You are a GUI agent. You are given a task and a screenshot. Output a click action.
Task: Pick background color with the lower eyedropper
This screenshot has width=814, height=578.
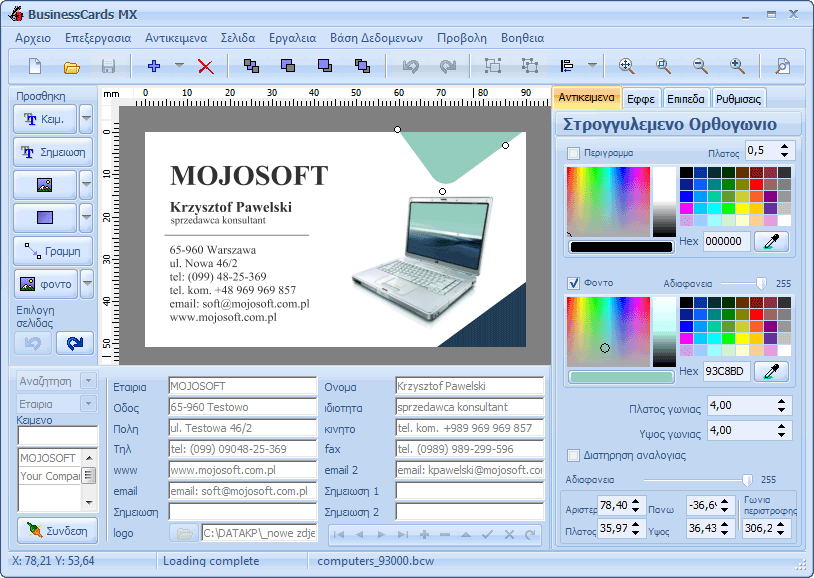pyautogui.click(x=771, y=371)
